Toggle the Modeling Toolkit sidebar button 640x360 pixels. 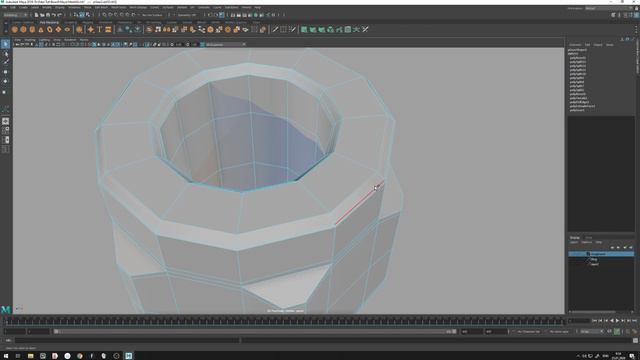pyautogui.click(x=613, y=15)
